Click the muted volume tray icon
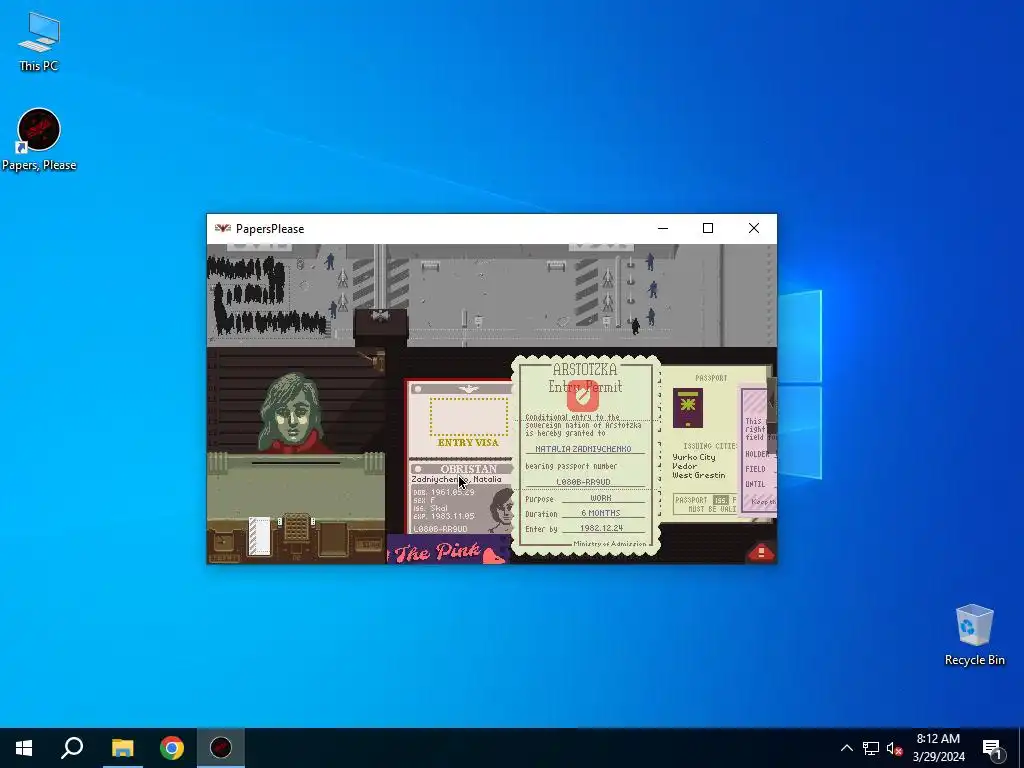Viewport: 1024px width, 768px height. click(x=894, y=748)
